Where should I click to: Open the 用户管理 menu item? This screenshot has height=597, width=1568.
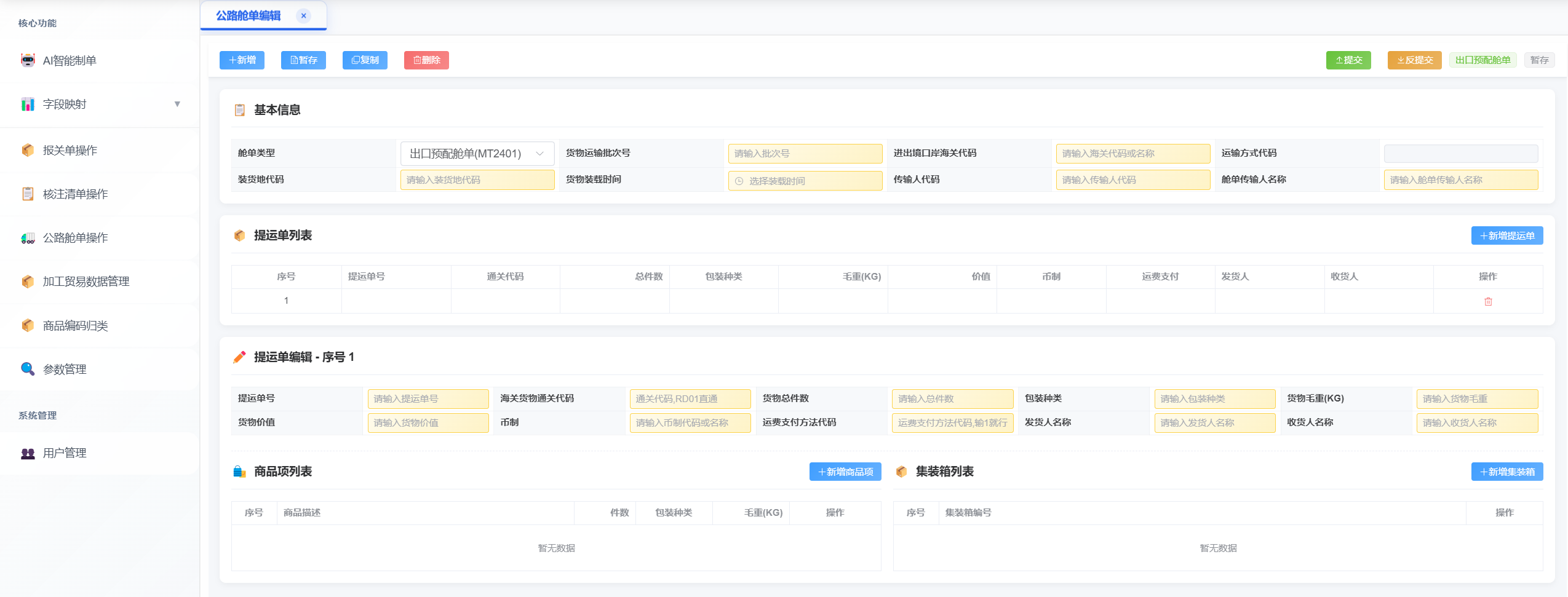[x=100, y=453]
